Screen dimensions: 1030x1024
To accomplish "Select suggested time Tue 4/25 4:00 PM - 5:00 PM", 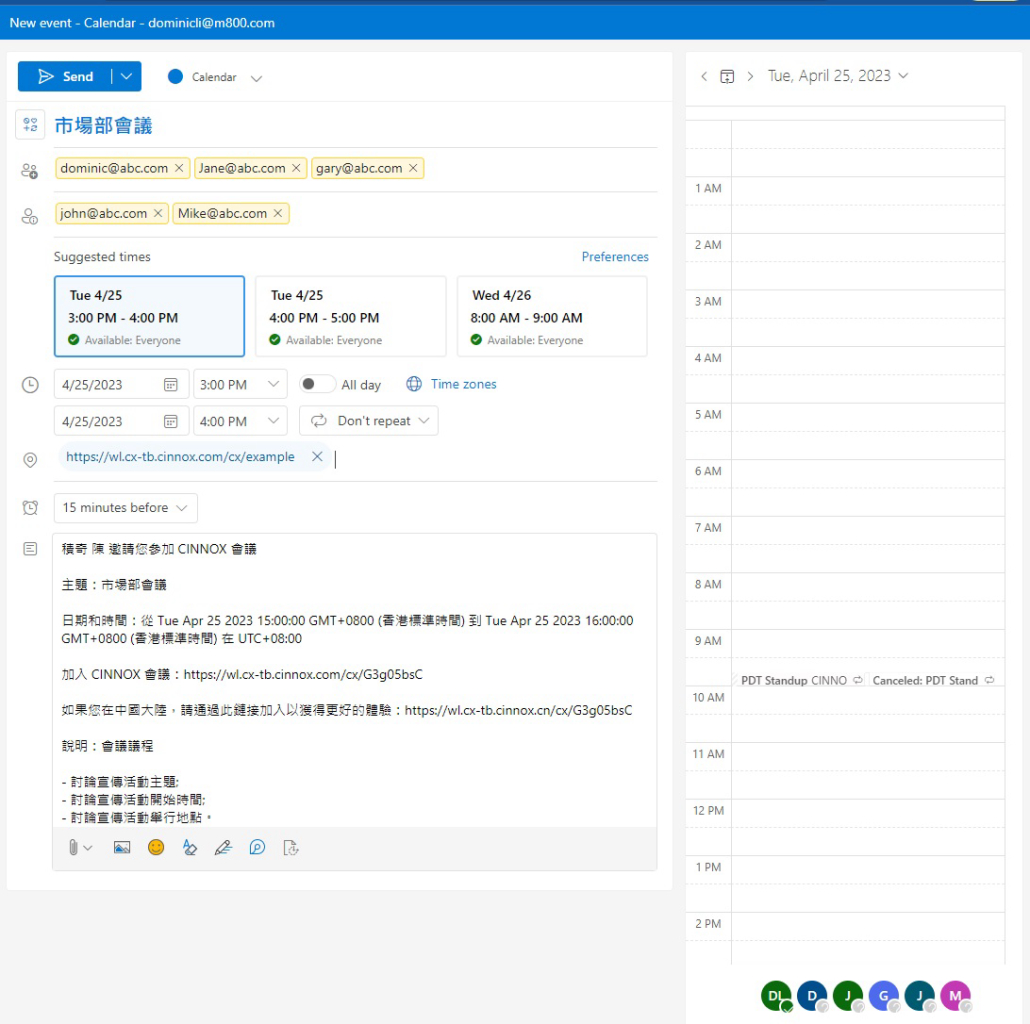I will pos(351,317).
